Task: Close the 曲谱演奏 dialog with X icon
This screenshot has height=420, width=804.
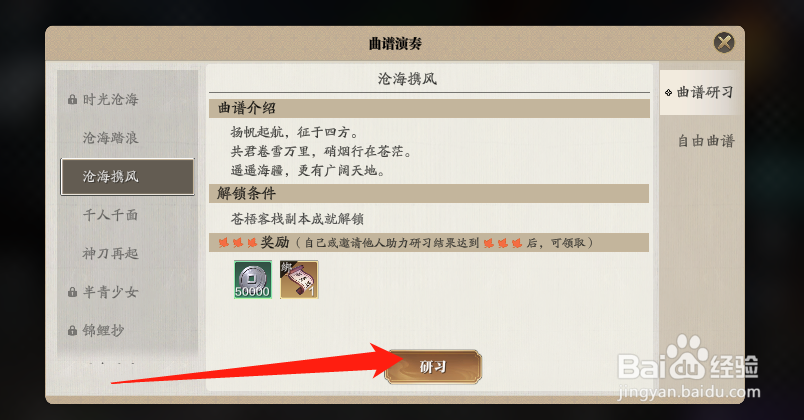Action: [724, 43]
